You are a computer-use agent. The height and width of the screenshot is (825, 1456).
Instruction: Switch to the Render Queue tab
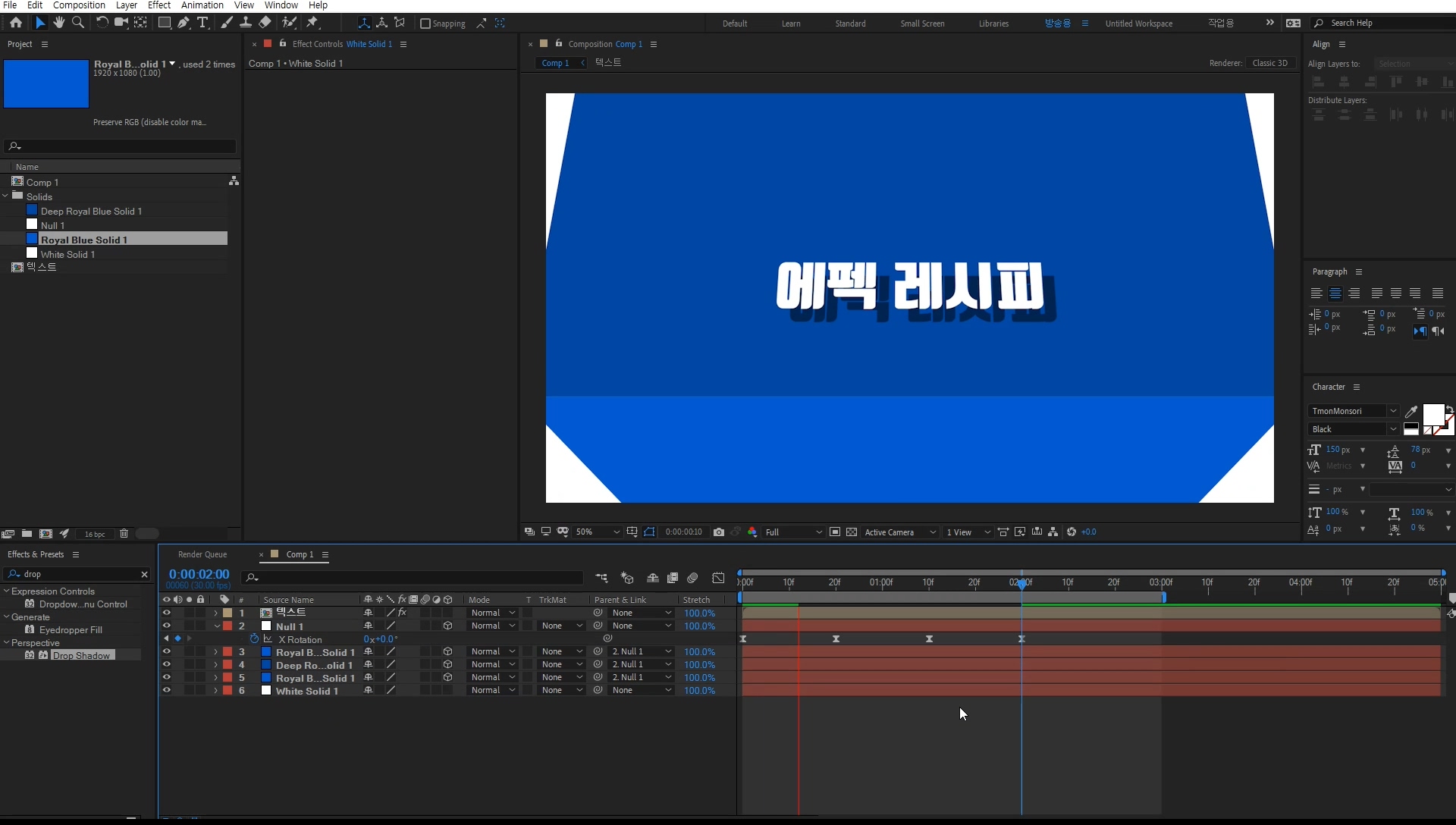(202, 555)
